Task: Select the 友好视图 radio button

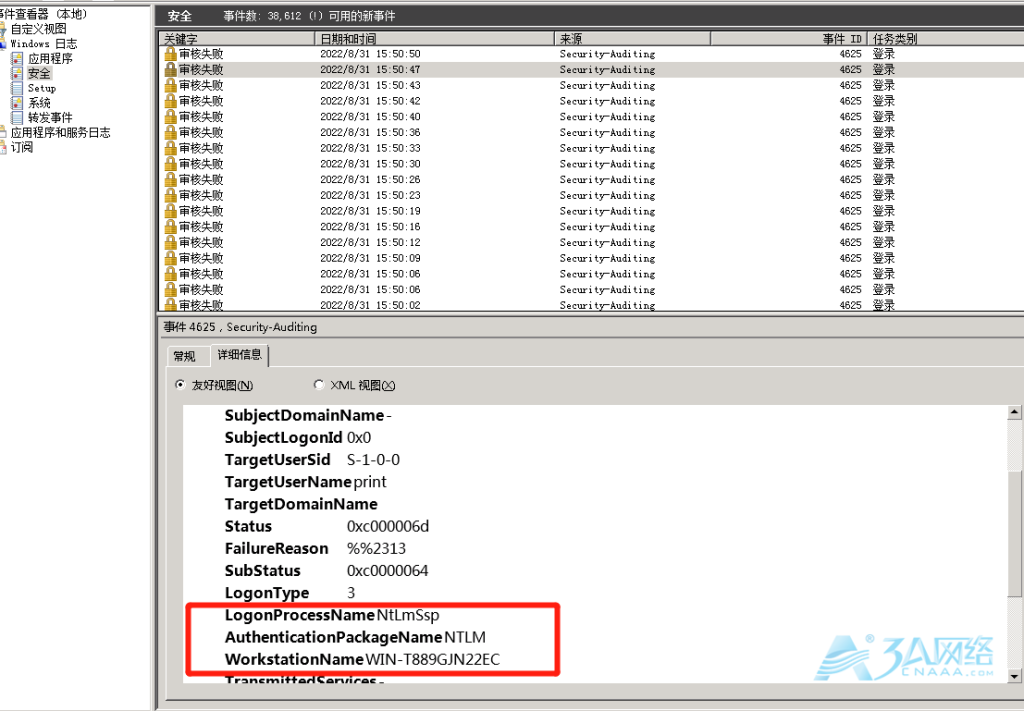Action: coord(180,385)
